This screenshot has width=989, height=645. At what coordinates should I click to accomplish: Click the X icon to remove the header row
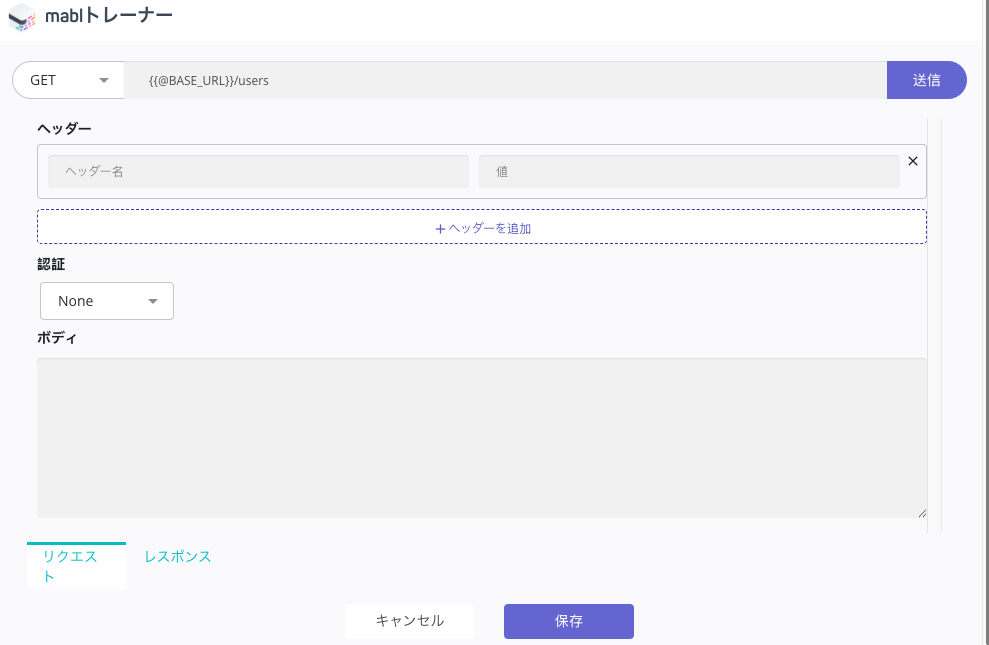point(912,161)
